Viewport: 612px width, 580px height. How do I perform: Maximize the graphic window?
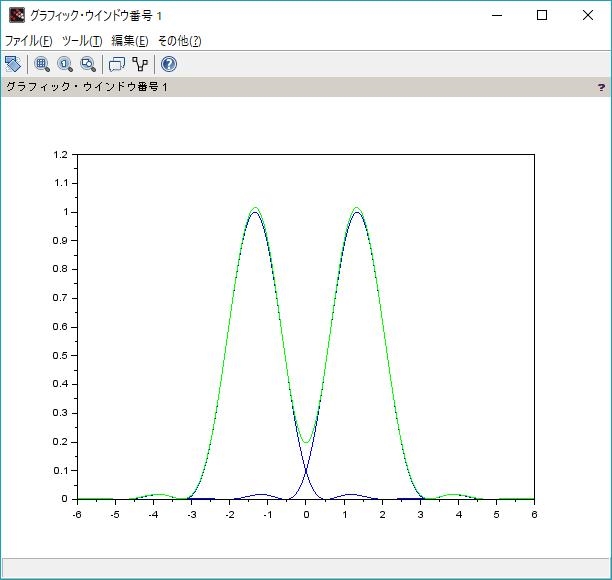point(542,15)
